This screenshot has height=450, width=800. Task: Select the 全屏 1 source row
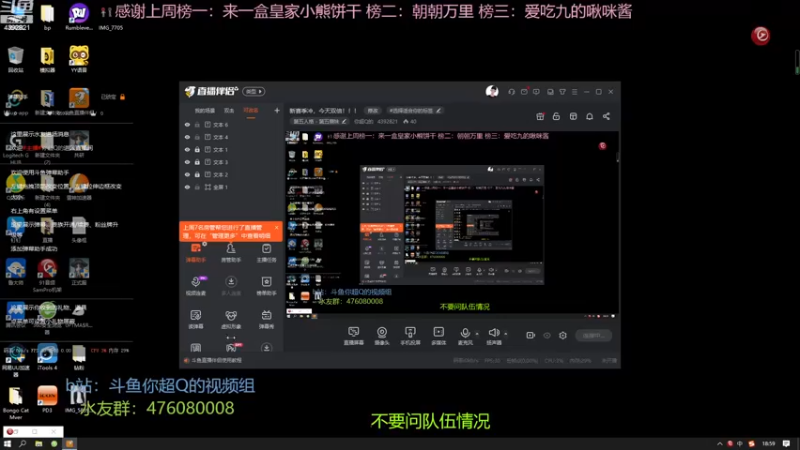231,187
